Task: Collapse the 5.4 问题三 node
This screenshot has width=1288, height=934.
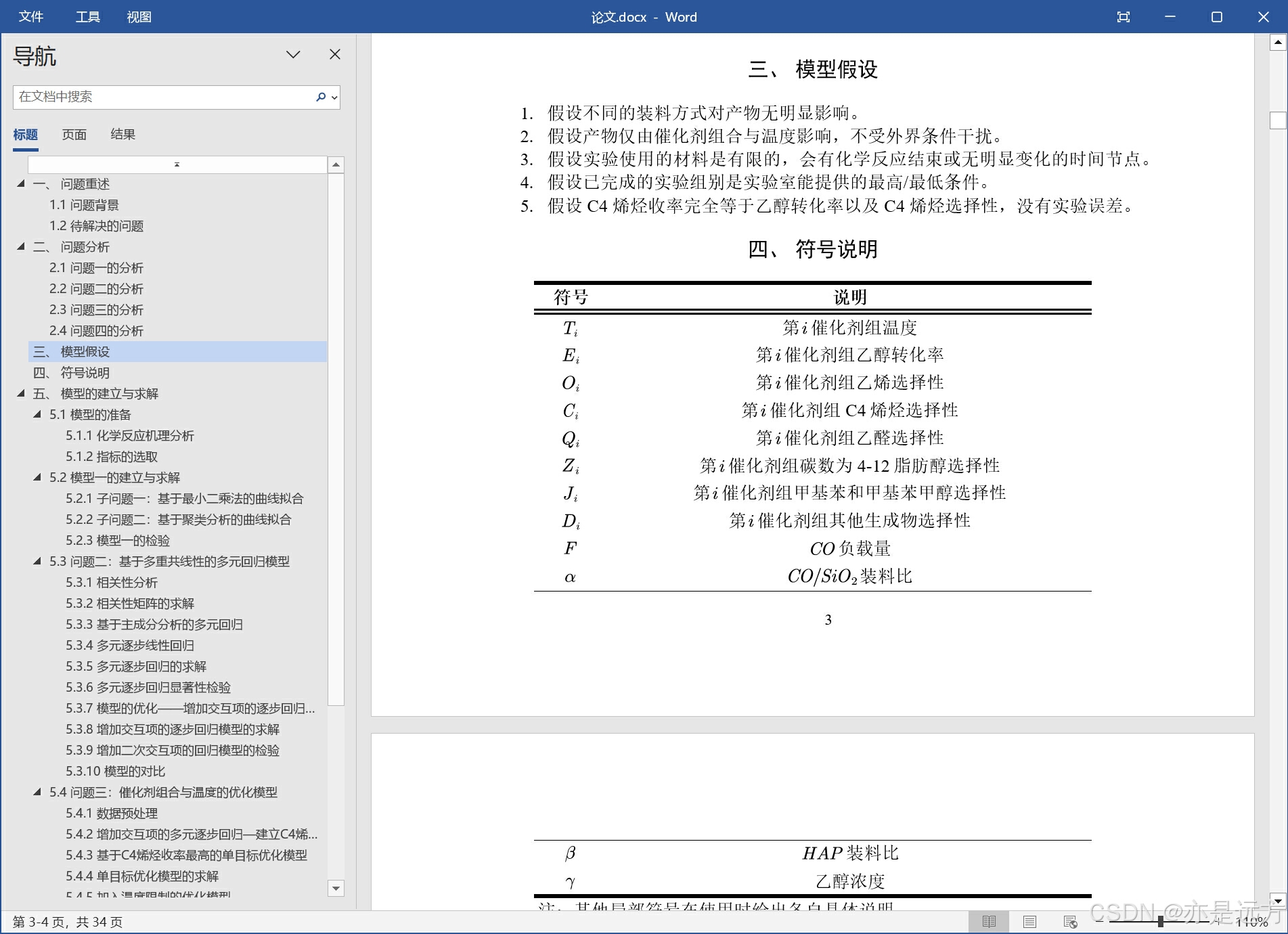Action: point(37,792)
